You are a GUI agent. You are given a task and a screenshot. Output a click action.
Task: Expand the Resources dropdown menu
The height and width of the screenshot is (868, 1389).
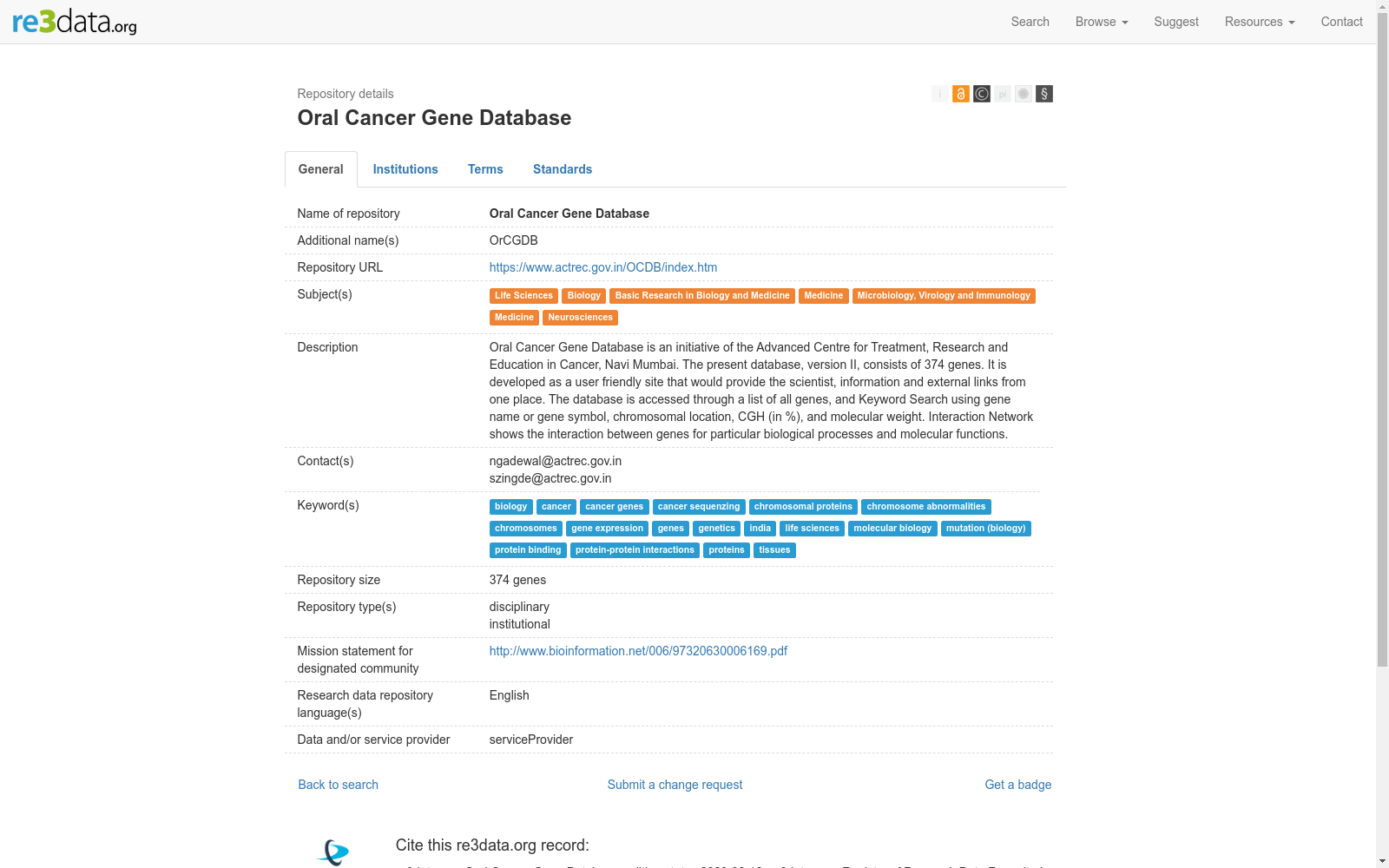coord(1260,22)
